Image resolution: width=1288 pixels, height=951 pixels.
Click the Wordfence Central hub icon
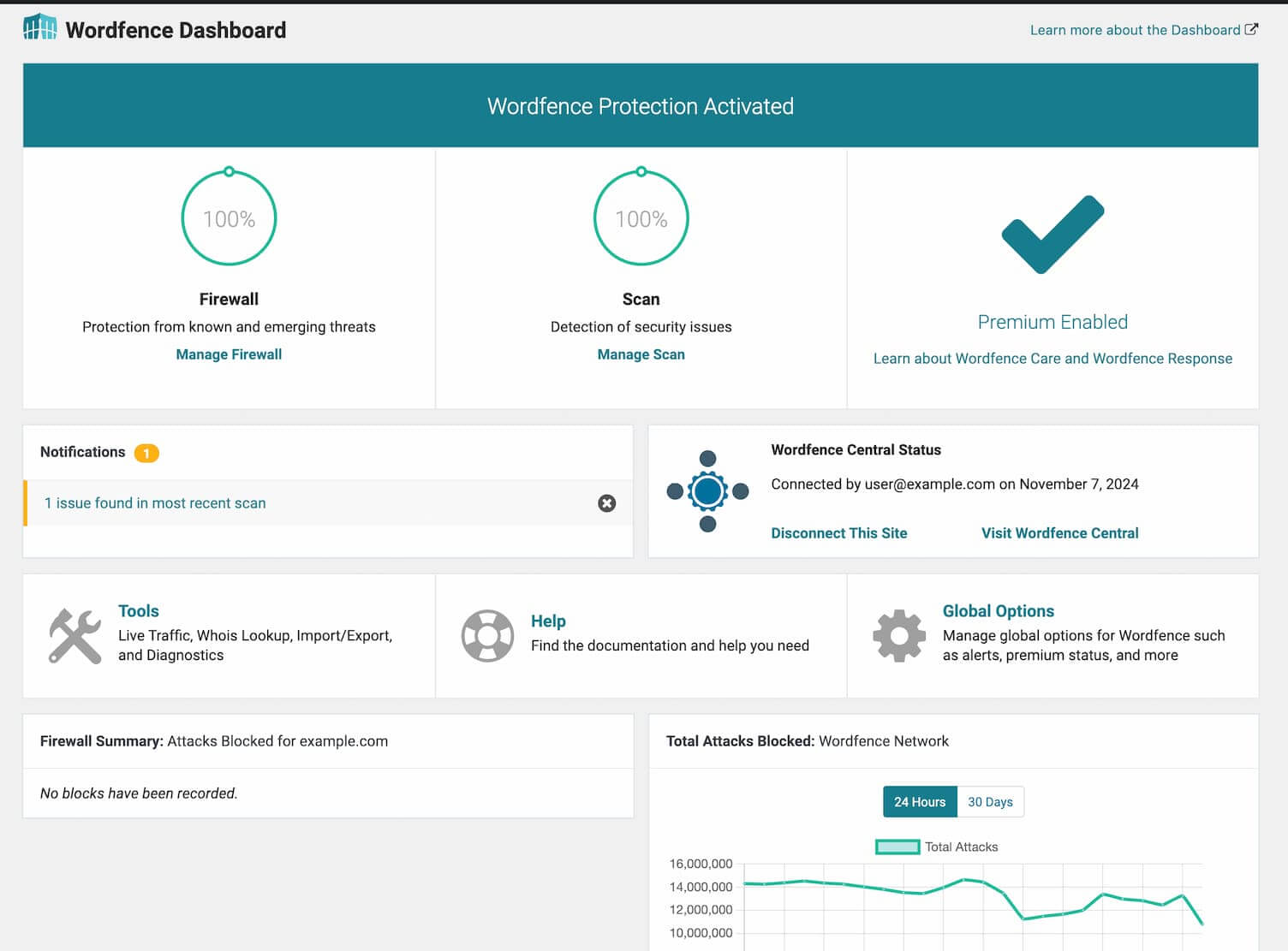point(707,491)
